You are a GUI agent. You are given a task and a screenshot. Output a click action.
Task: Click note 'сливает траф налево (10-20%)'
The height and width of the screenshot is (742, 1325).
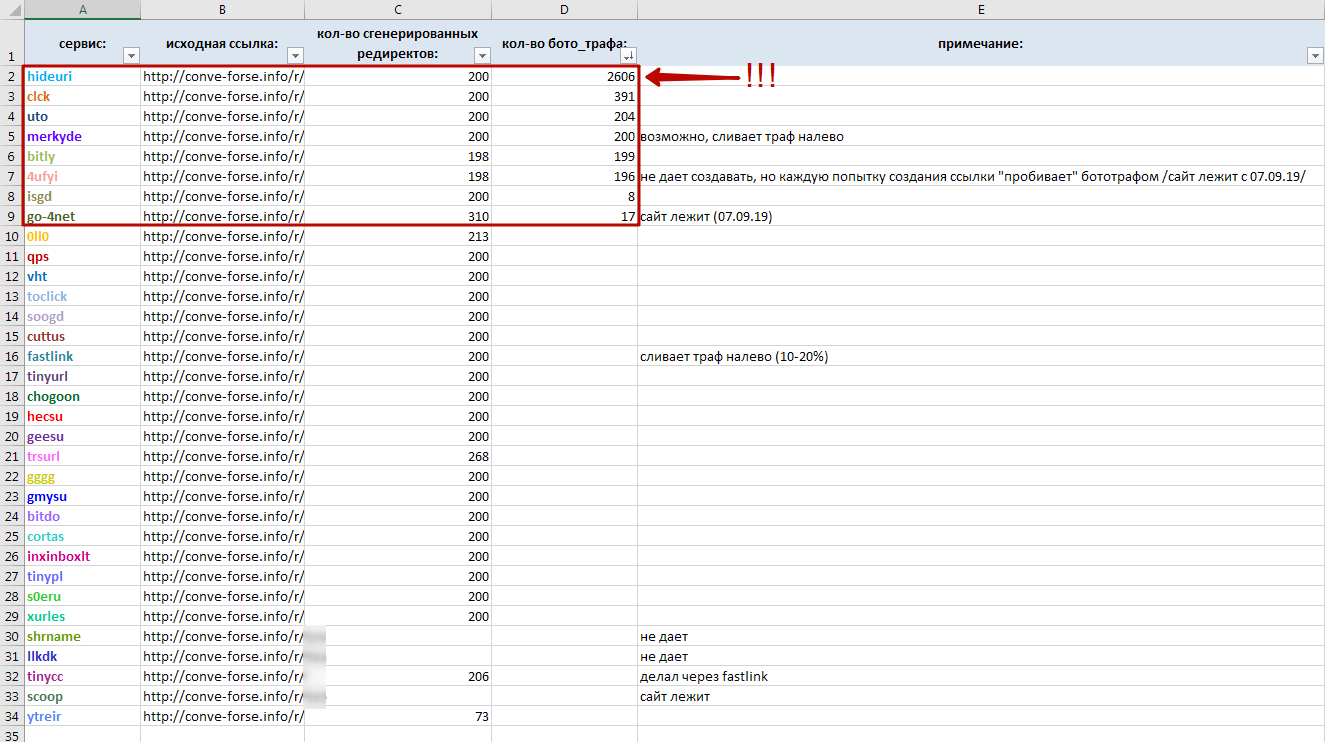click(x=734, y=356)
